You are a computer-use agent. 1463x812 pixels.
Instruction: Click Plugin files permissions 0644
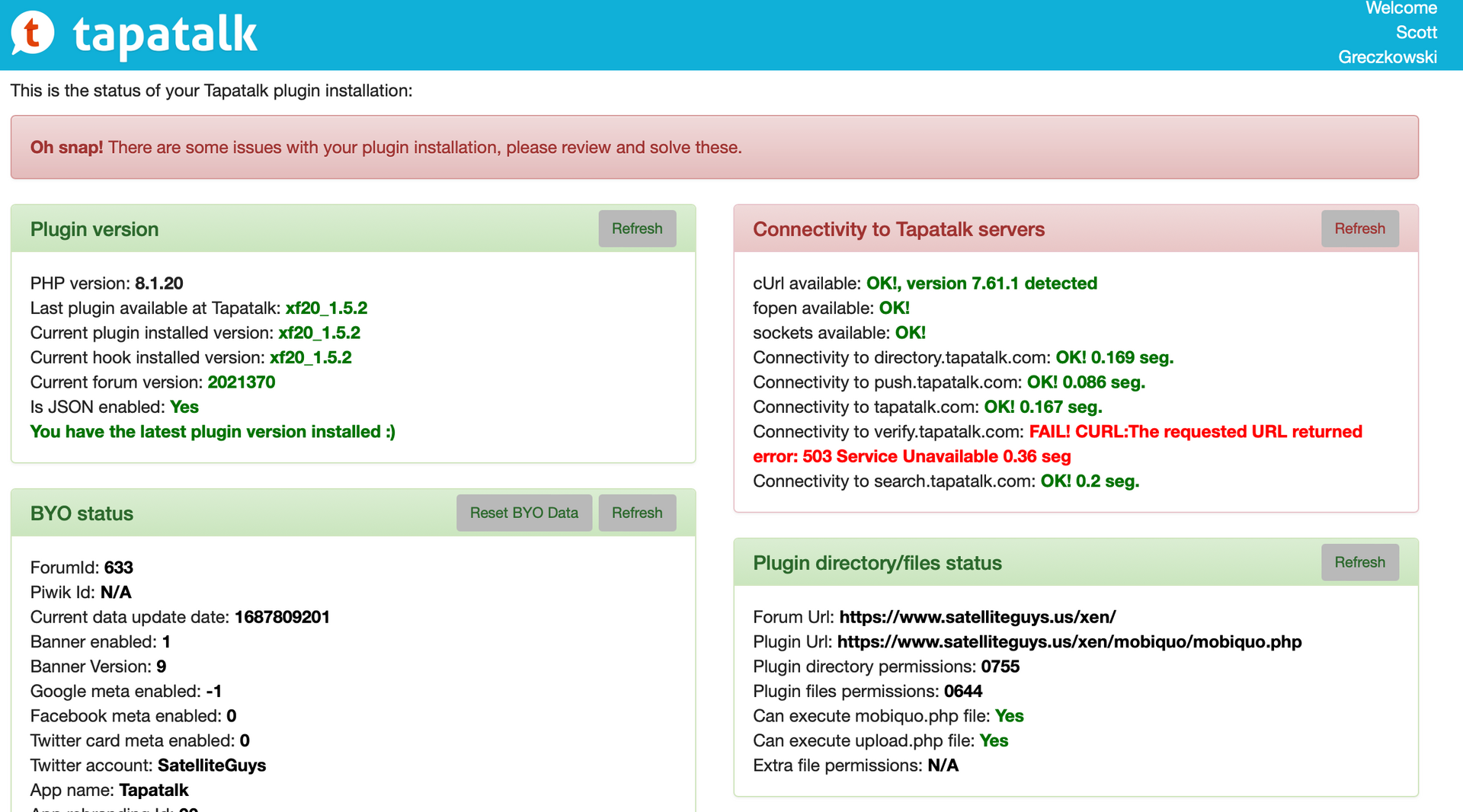pos(867,692)
